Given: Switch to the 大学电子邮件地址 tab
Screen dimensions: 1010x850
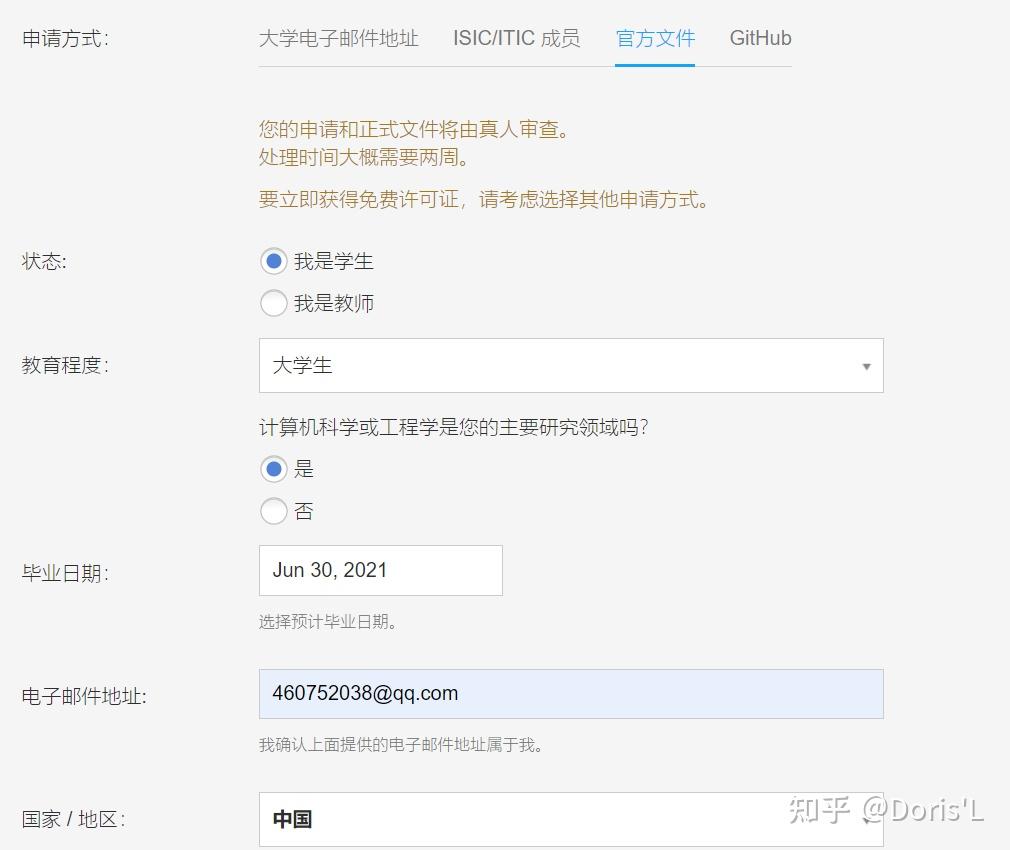Looking at the screenshot, I should pos(340,38).
